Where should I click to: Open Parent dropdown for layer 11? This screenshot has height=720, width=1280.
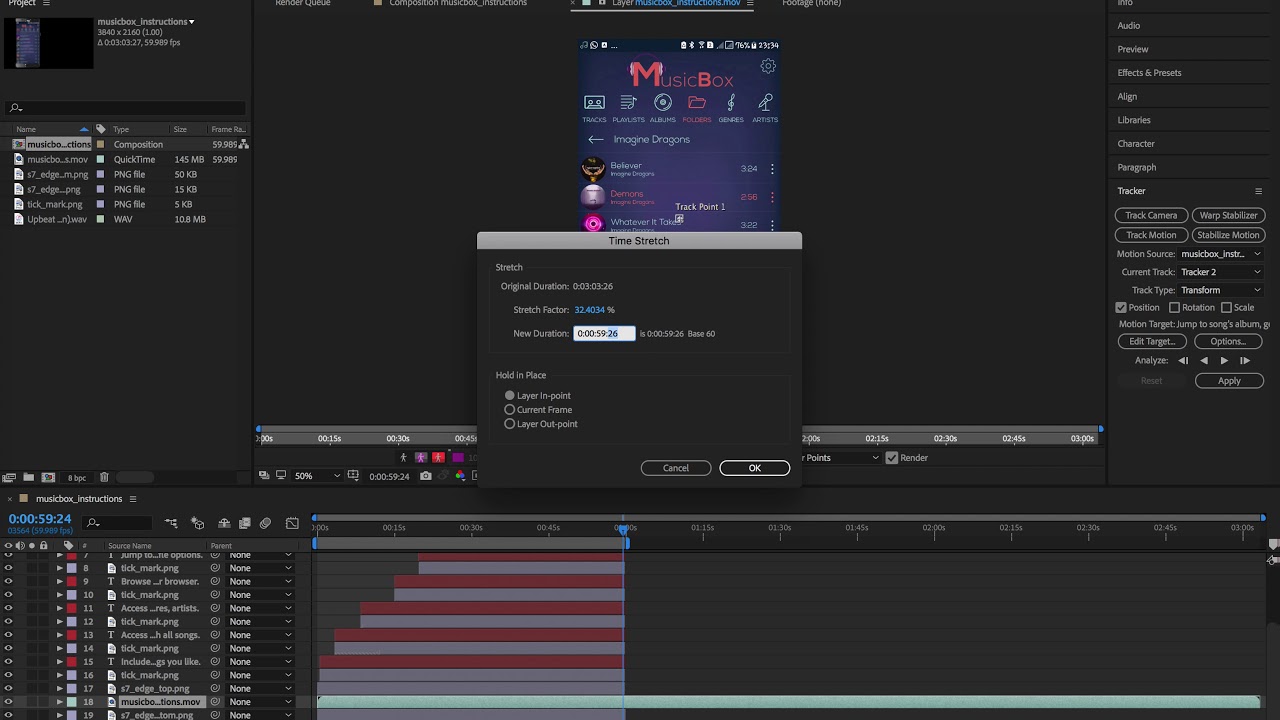(x=260, y=608)
